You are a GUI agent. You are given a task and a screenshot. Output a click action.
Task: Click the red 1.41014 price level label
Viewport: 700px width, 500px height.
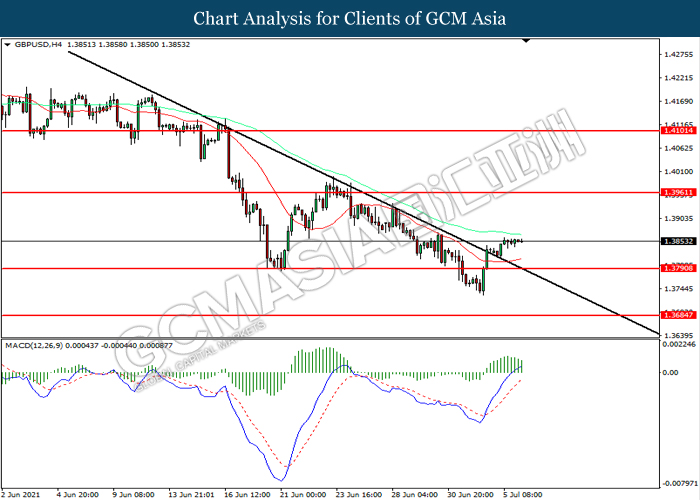679,131
